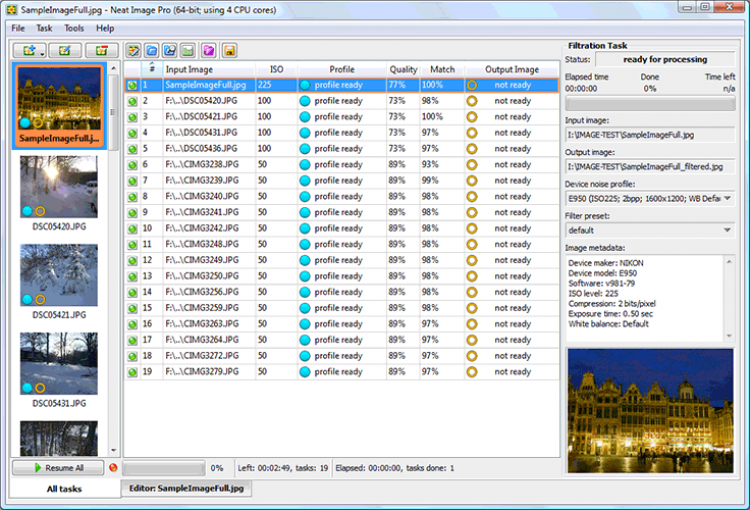Click the blue folder with magnifier icon
Image resolution: width=750 pixels, height=510 pixels.
170,50
